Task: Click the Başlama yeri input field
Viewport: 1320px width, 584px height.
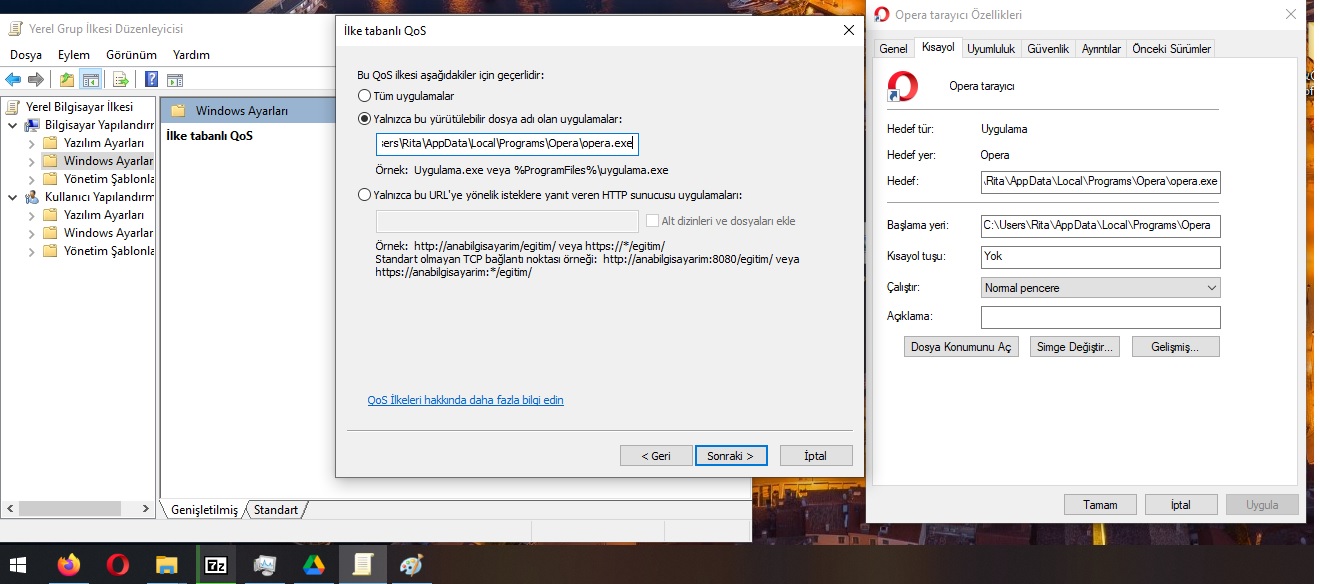Action: pos(1101,226)
